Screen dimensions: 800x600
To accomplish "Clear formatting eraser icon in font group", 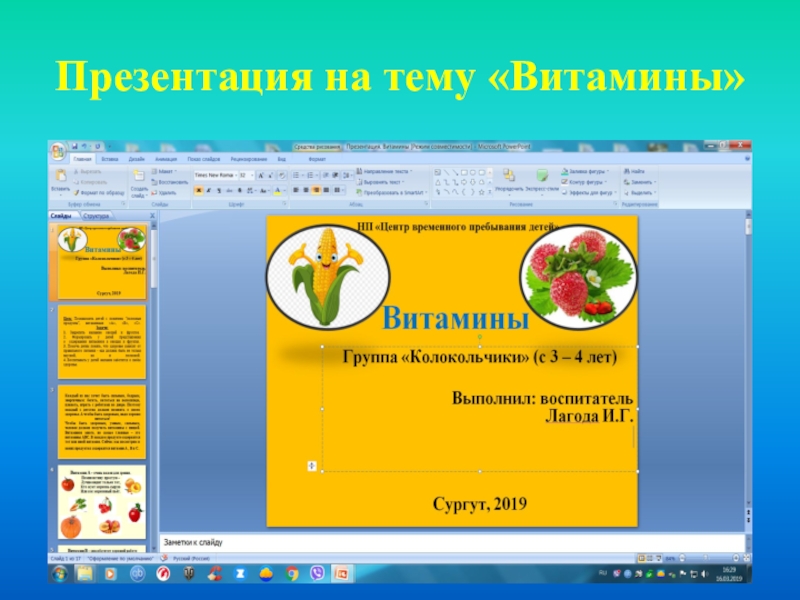I will click(282, 176).
